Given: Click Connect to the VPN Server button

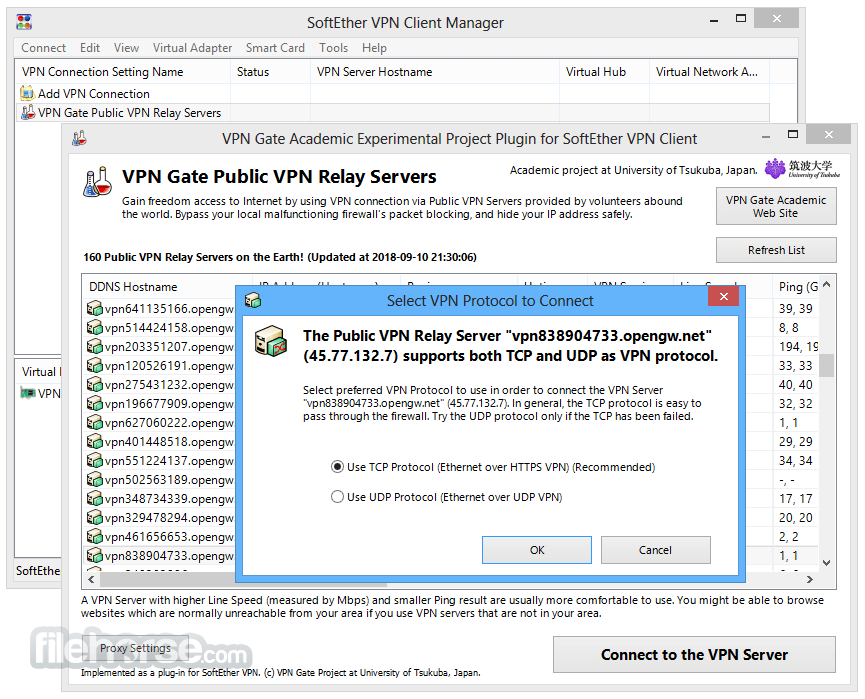Looking at the screenshot, I should [694, 655].
